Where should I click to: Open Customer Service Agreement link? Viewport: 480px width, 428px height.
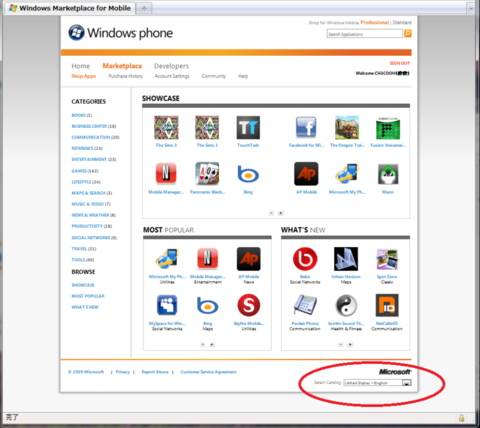coord(208,372)
